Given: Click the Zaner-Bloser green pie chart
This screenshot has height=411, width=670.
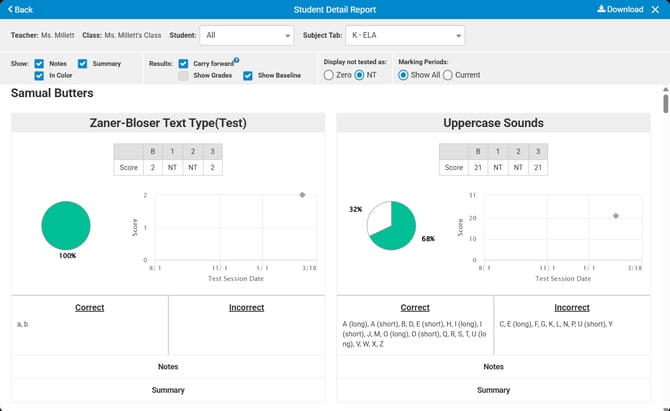Looking at the screenshot, I should pos(66,225).
